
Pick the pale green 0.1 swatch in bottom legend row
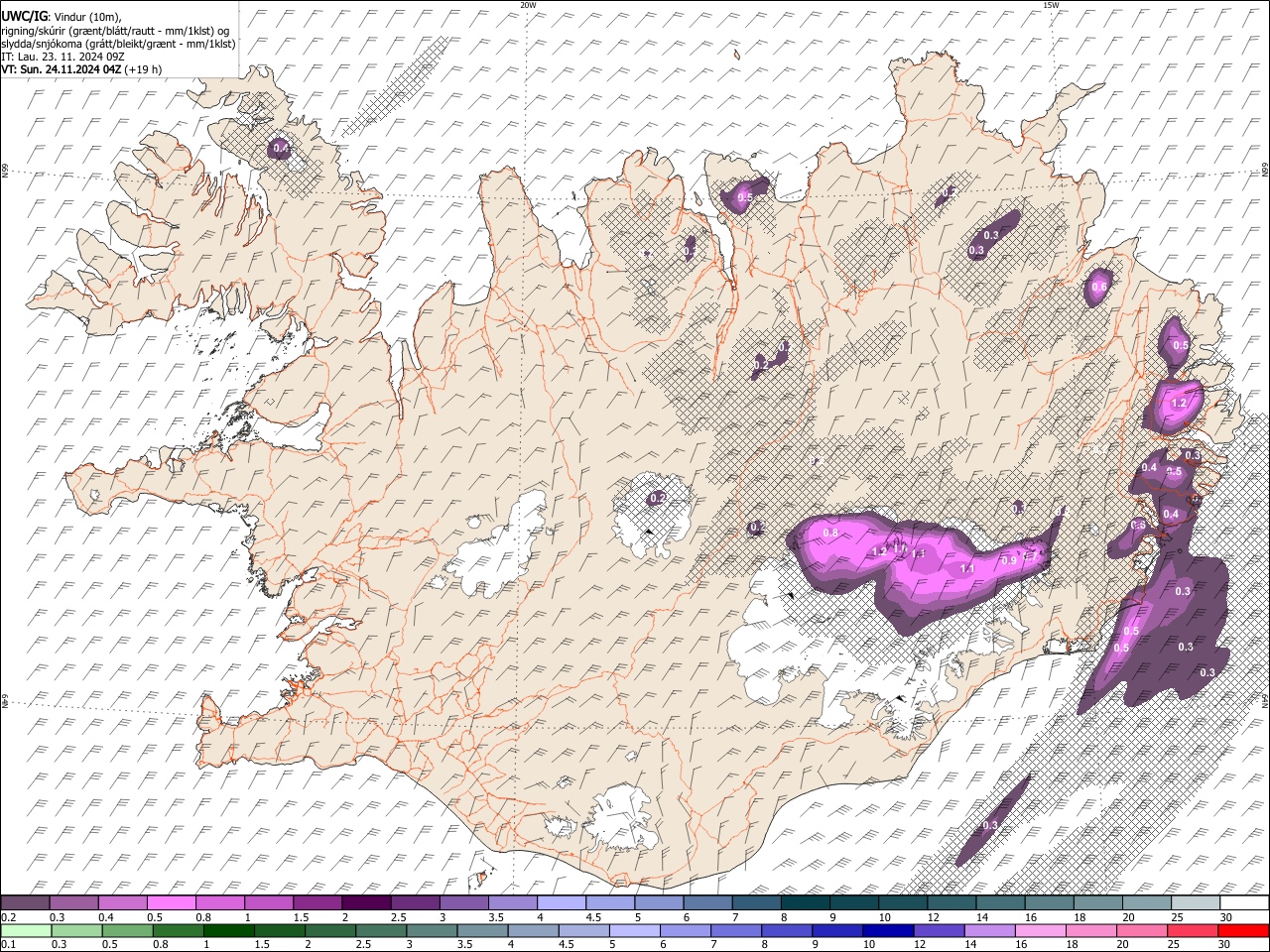26,930
